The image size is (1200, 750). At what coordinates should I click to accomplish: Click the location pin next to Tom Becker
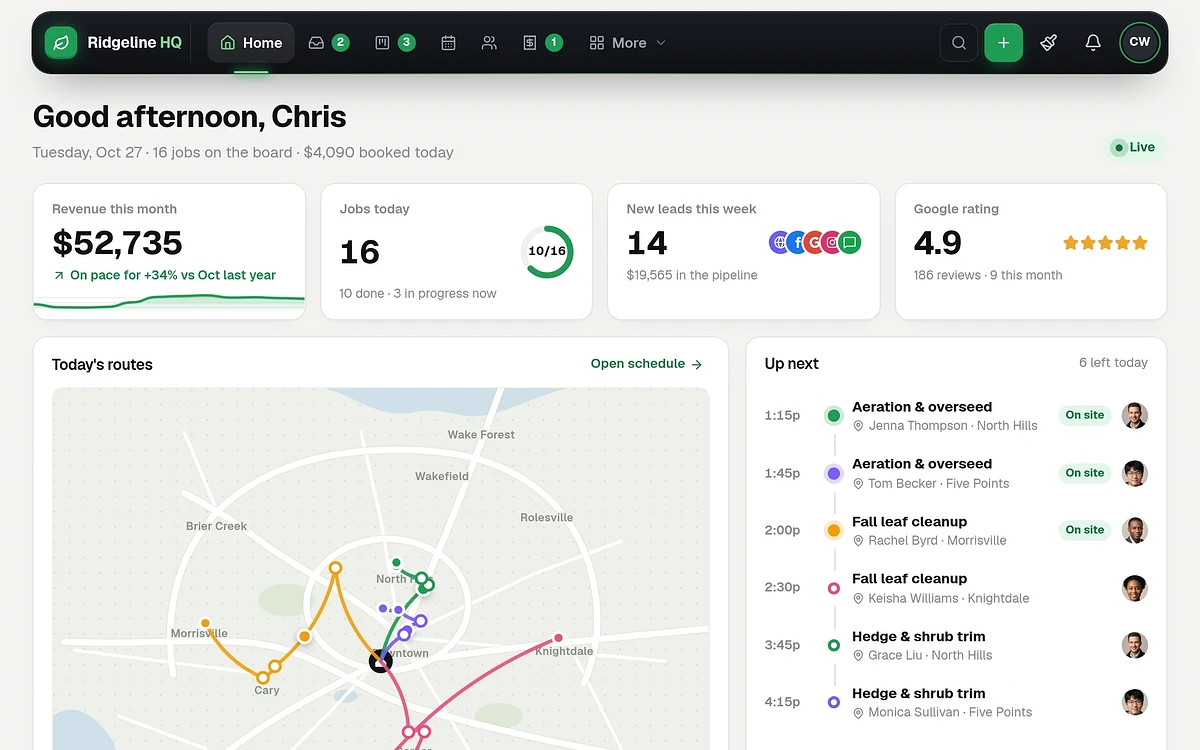(858, 484)
